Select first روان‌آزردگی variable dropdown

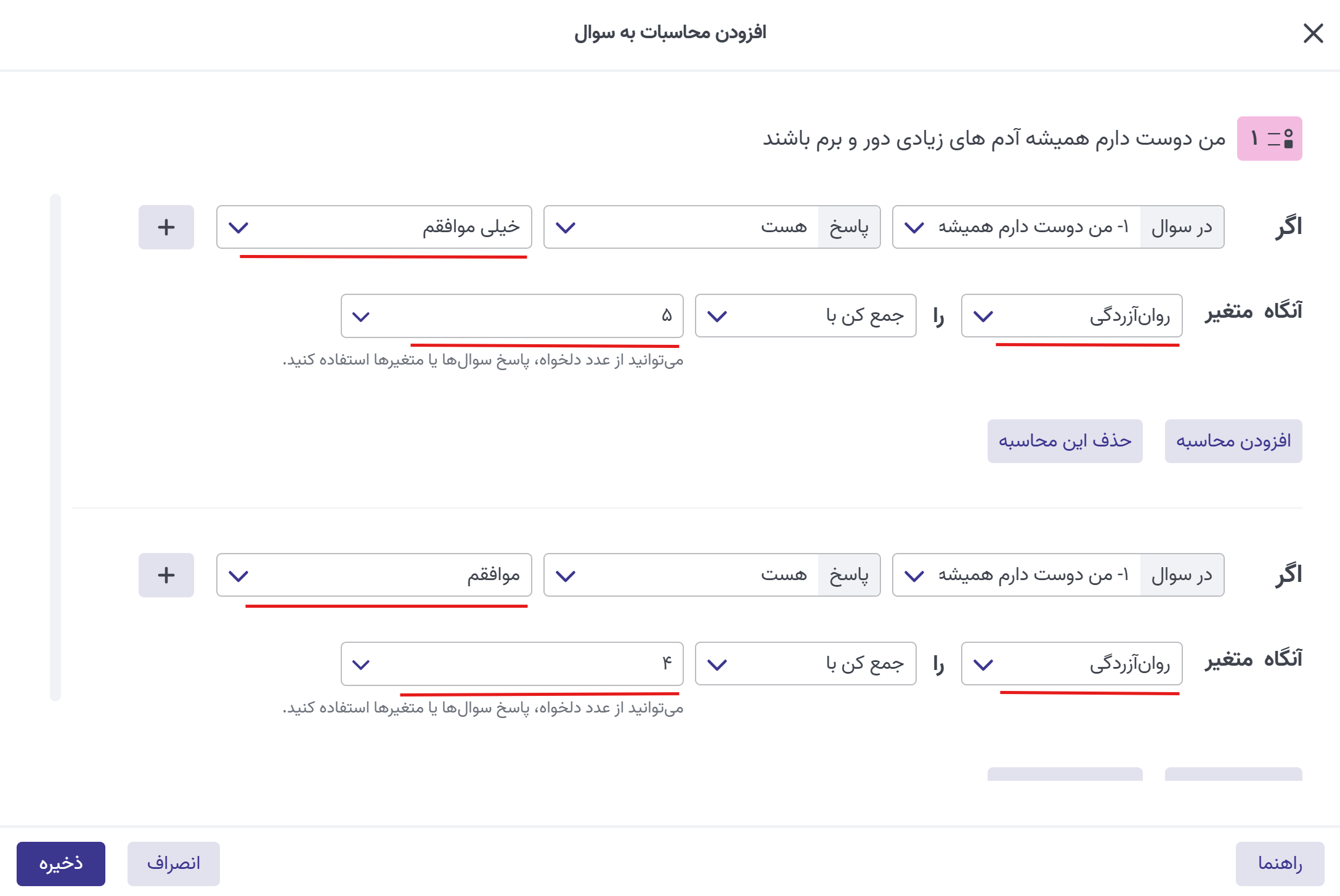[x=1071, y=316]
